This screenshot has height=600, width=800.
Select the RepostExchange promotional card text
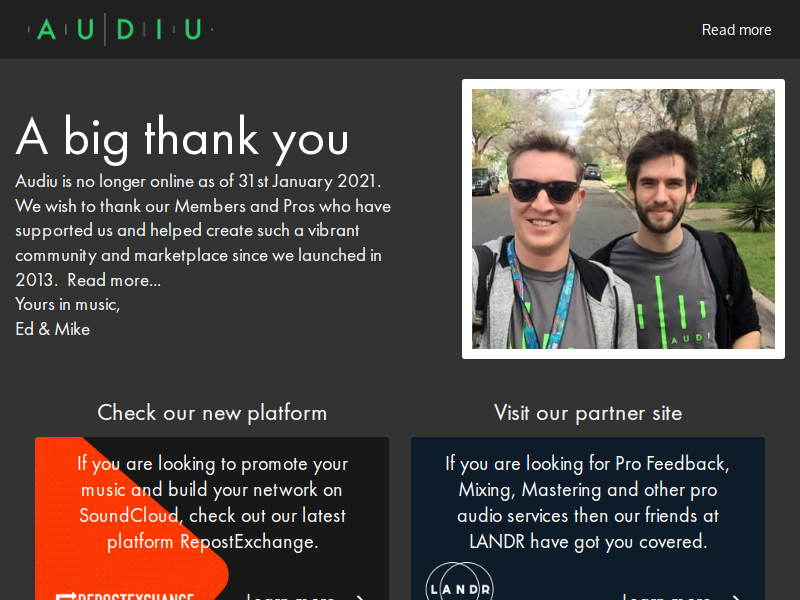[212, 503]
